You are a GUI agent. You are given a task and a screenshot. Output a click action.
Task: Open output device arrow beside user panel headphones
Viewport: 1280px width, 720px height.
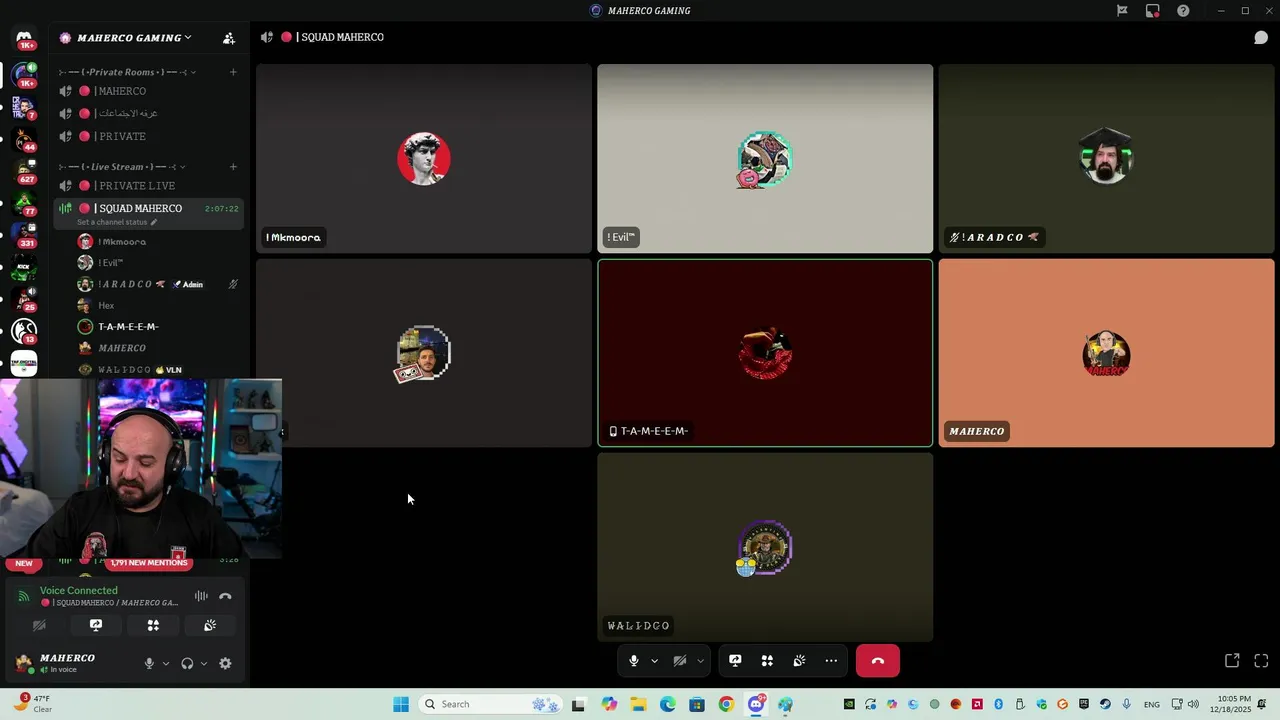pyautogui.click(x=204, y=663)
